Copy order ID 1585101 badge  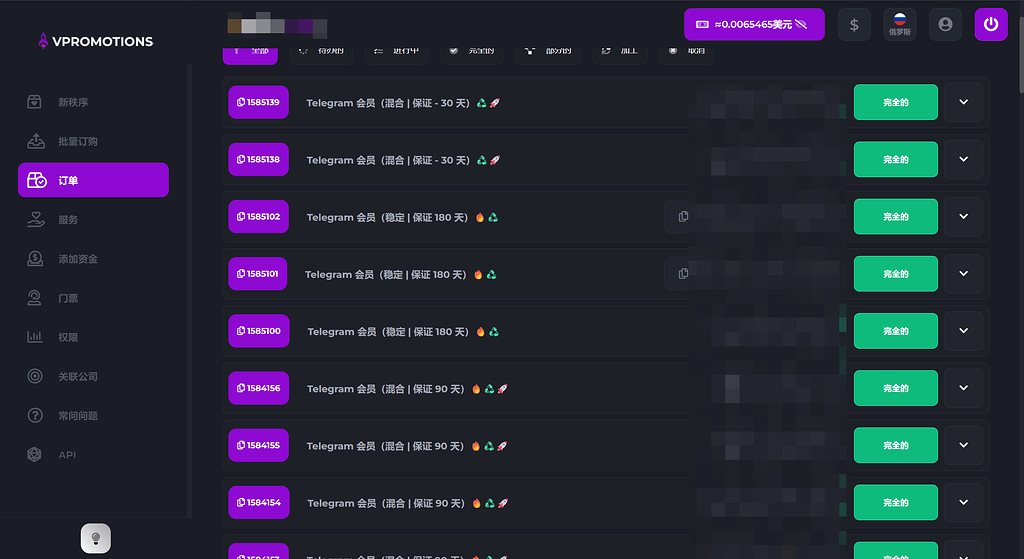point(258,274)
